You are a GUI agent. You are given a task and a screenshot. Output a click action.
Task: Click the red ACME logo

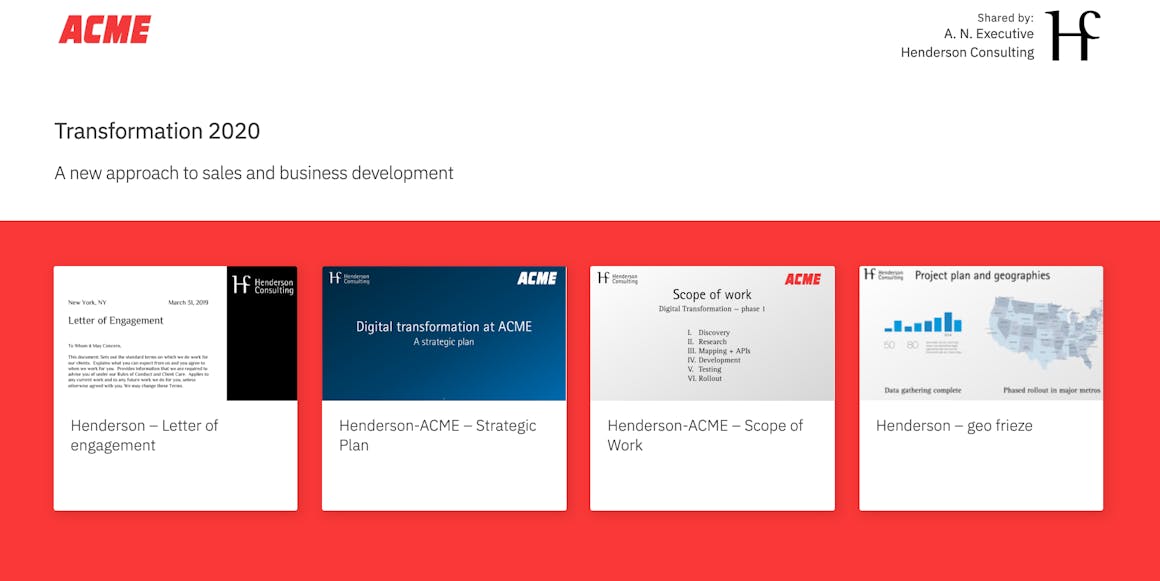tap(105, 30)
